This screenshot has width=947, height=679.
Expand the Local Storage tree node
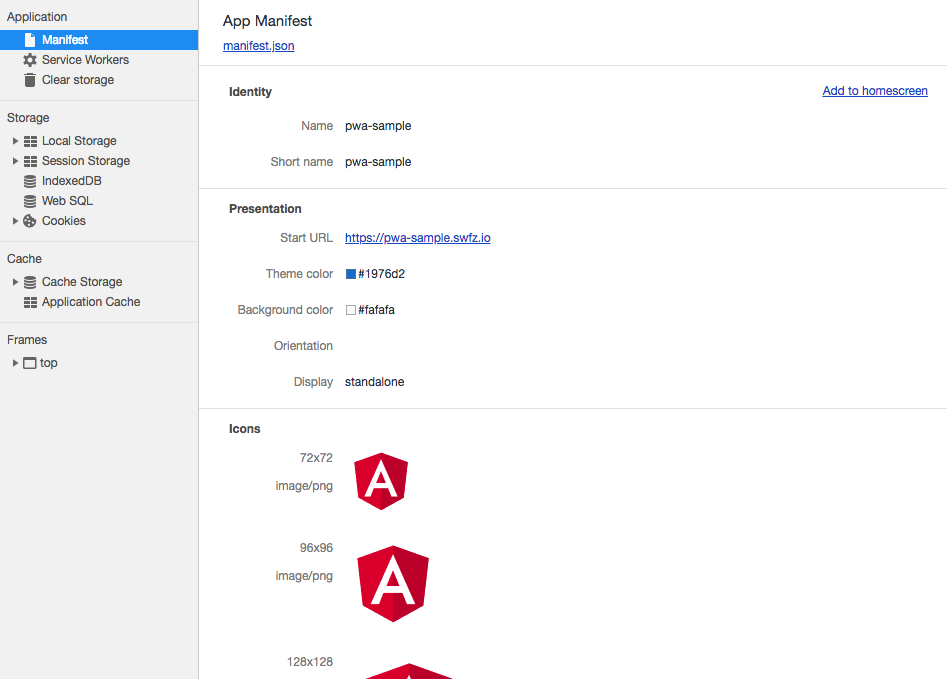click(15, 141)
